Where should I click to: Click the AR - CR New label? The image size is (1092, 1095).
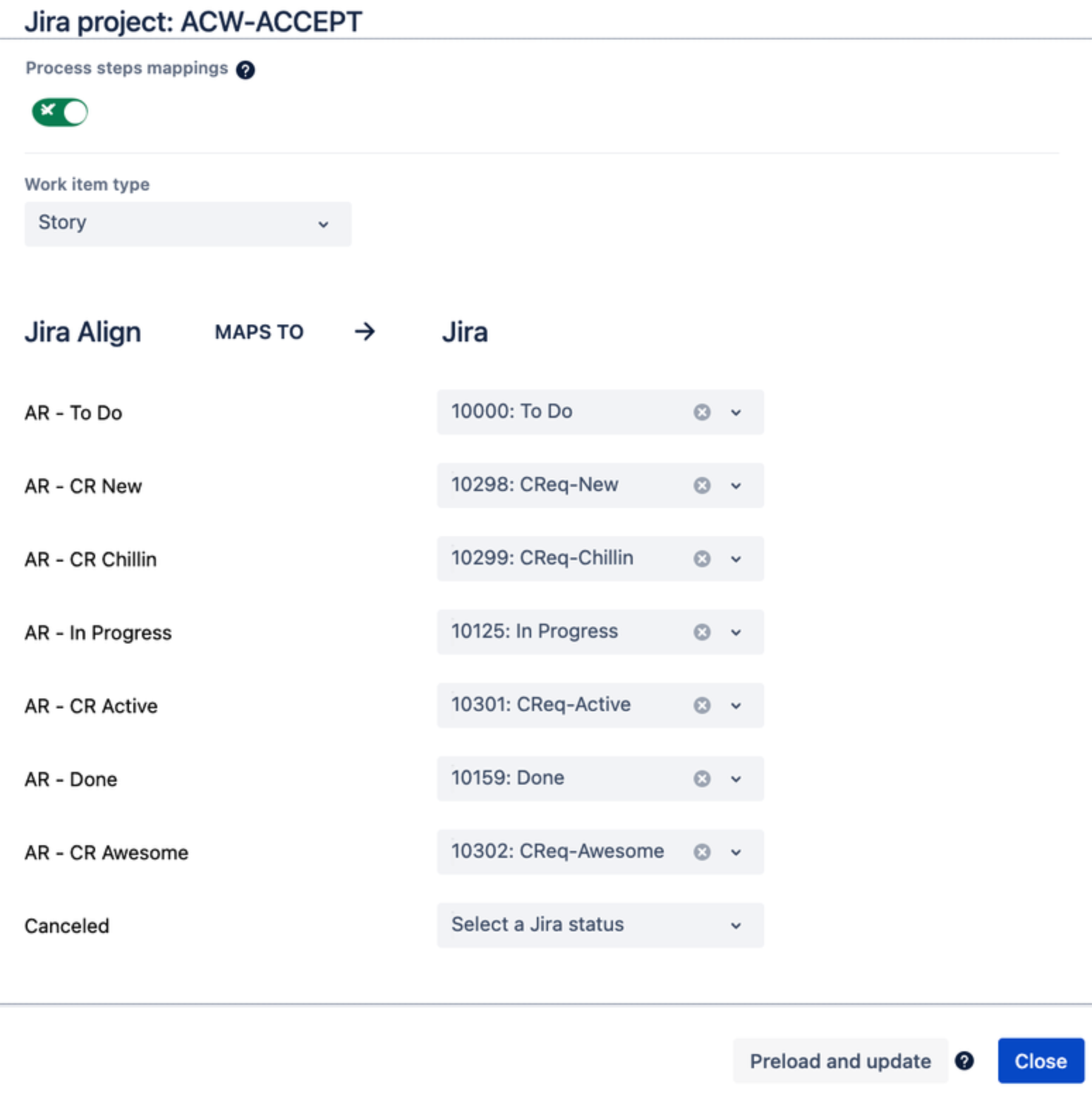tap(83, 486)
